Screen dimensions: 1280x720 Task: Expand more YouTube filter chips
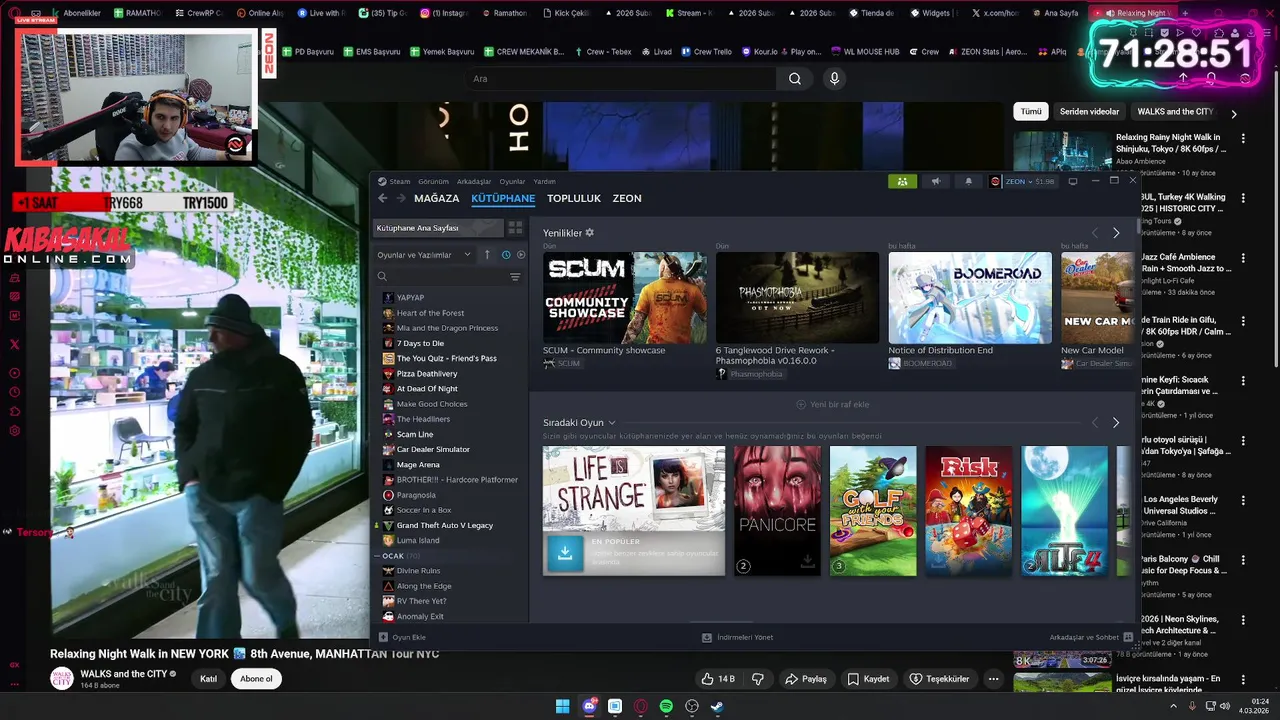point(1234,113)
